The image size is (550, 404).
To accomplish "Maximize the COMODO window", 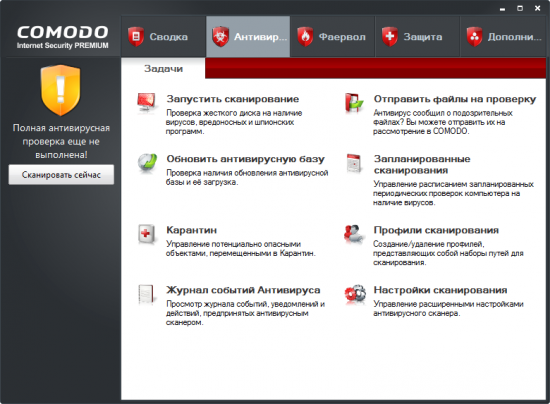I will [x=520, y=8].
